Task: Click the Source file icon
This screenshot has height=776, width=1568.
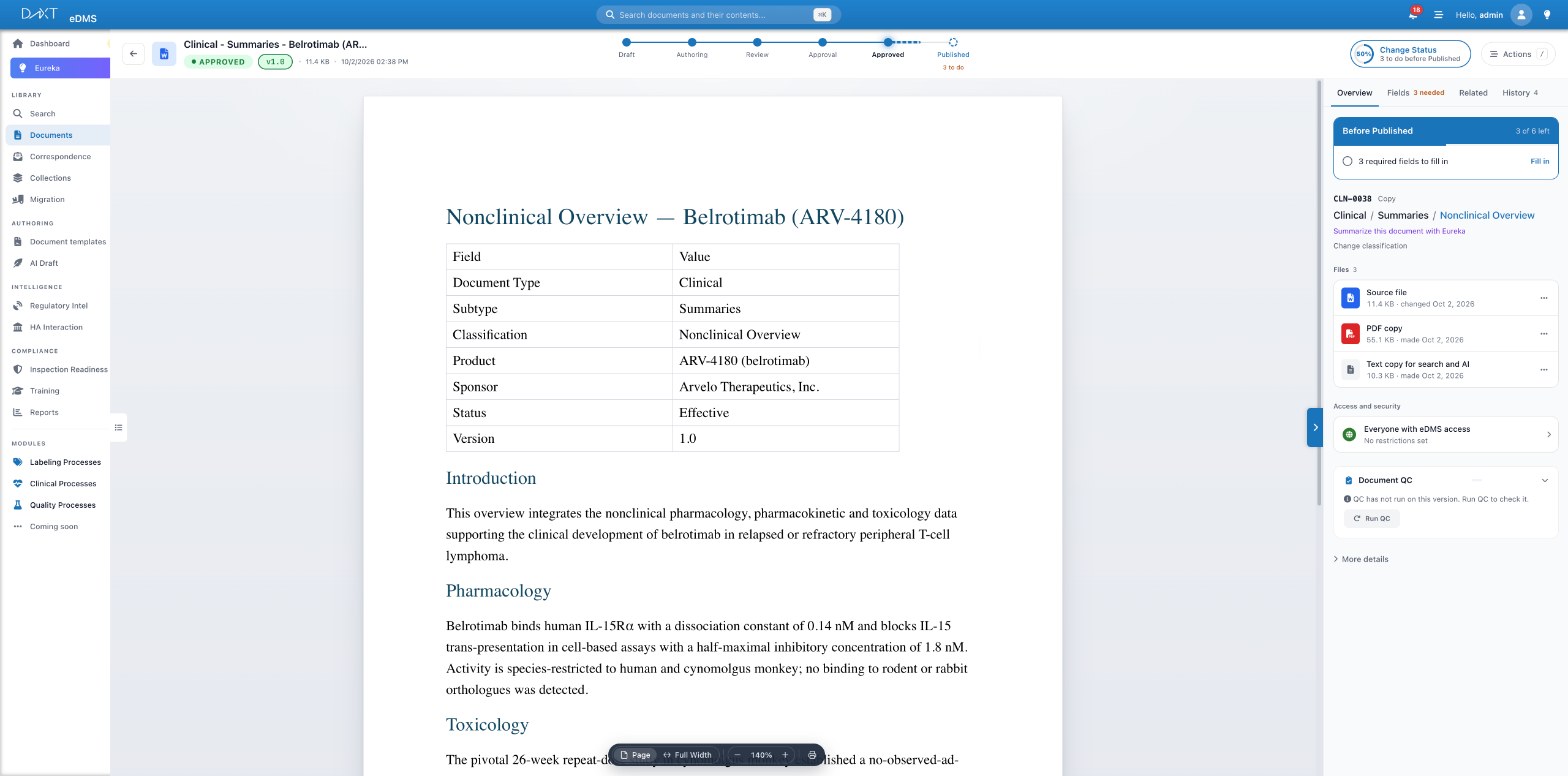Action: (1350, 298)
